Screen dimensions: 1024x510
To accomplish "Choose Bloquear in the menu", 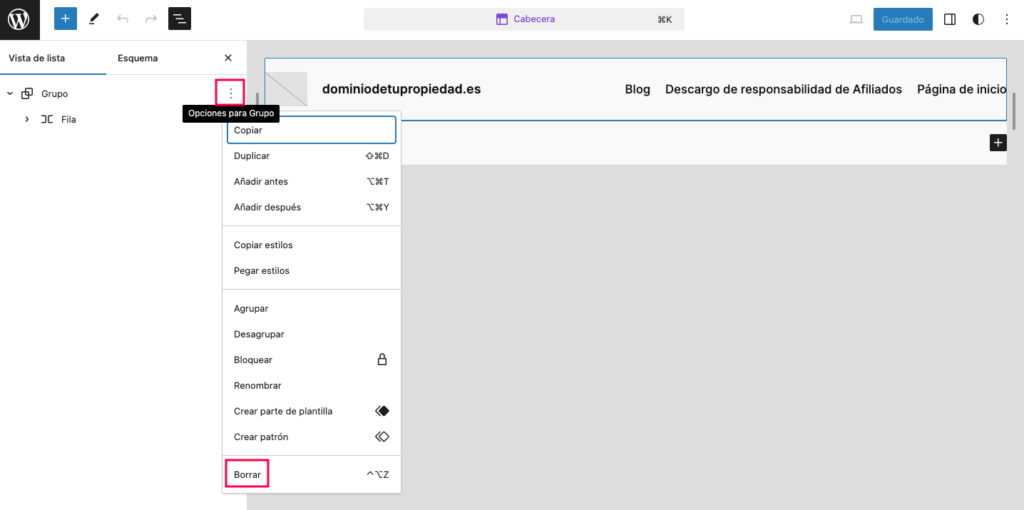I will [312, 360].
